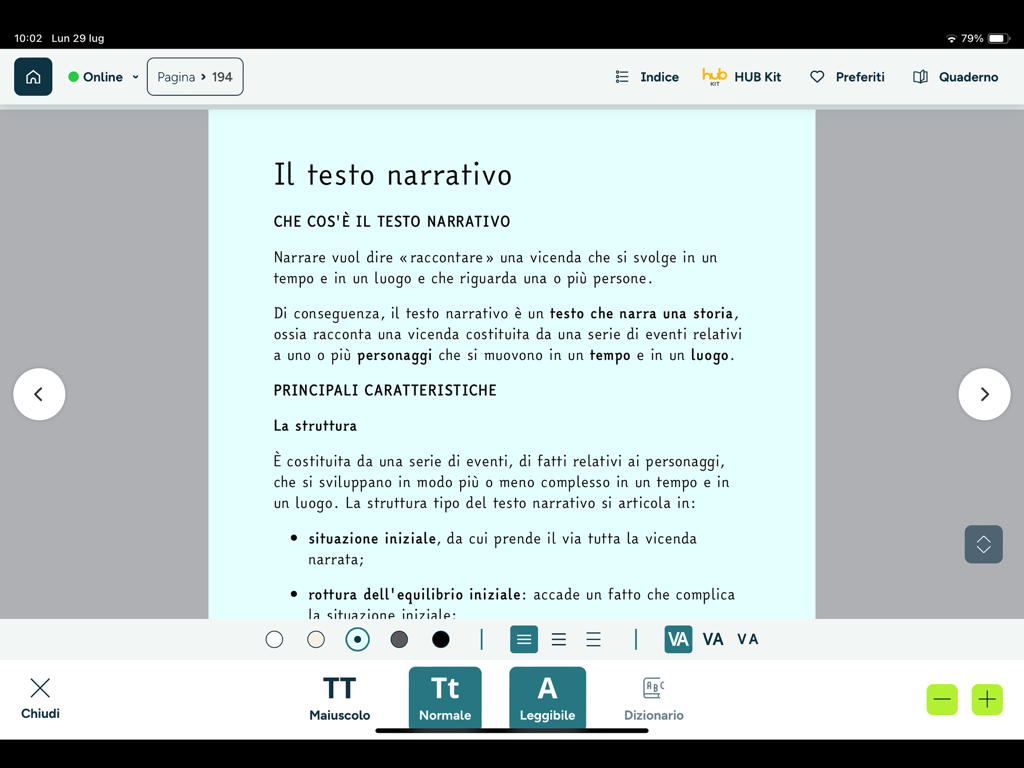Select the widest line spacing icon
The width and height of the screenshot is (1024, 768).
pos(593,639)
